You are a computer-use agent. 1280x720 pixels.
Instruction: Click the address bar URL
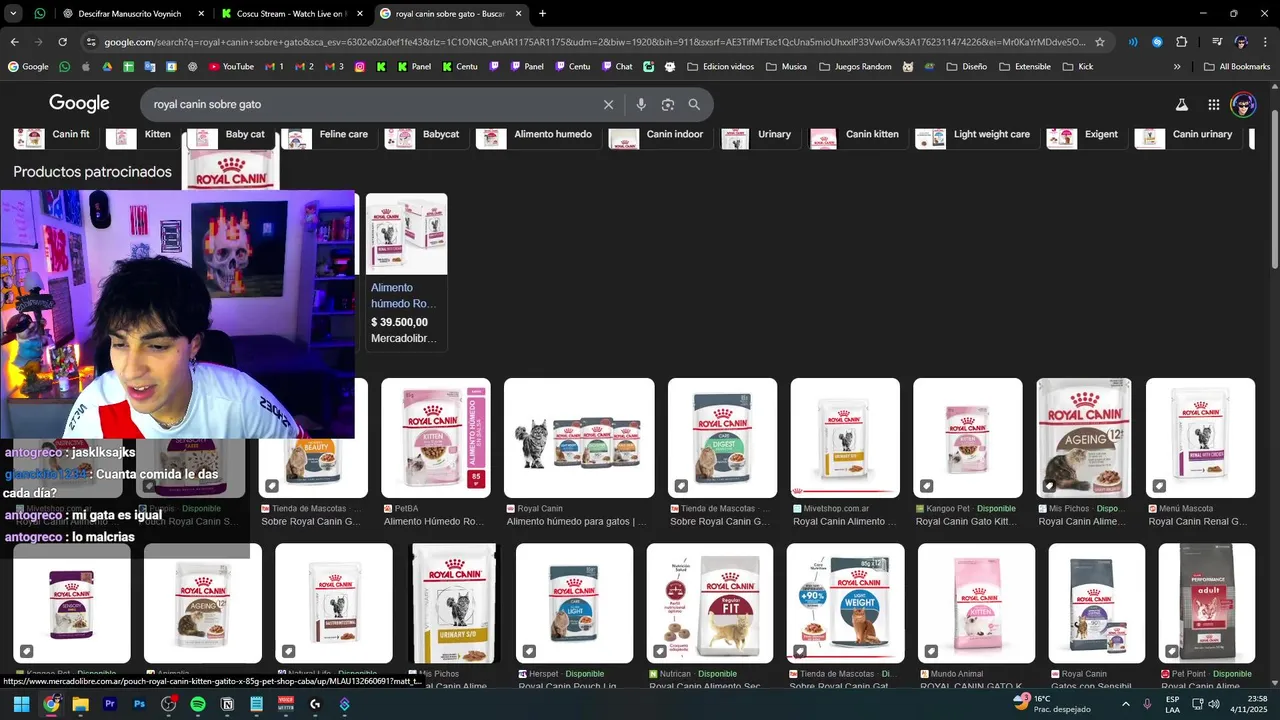click(594, 42)
